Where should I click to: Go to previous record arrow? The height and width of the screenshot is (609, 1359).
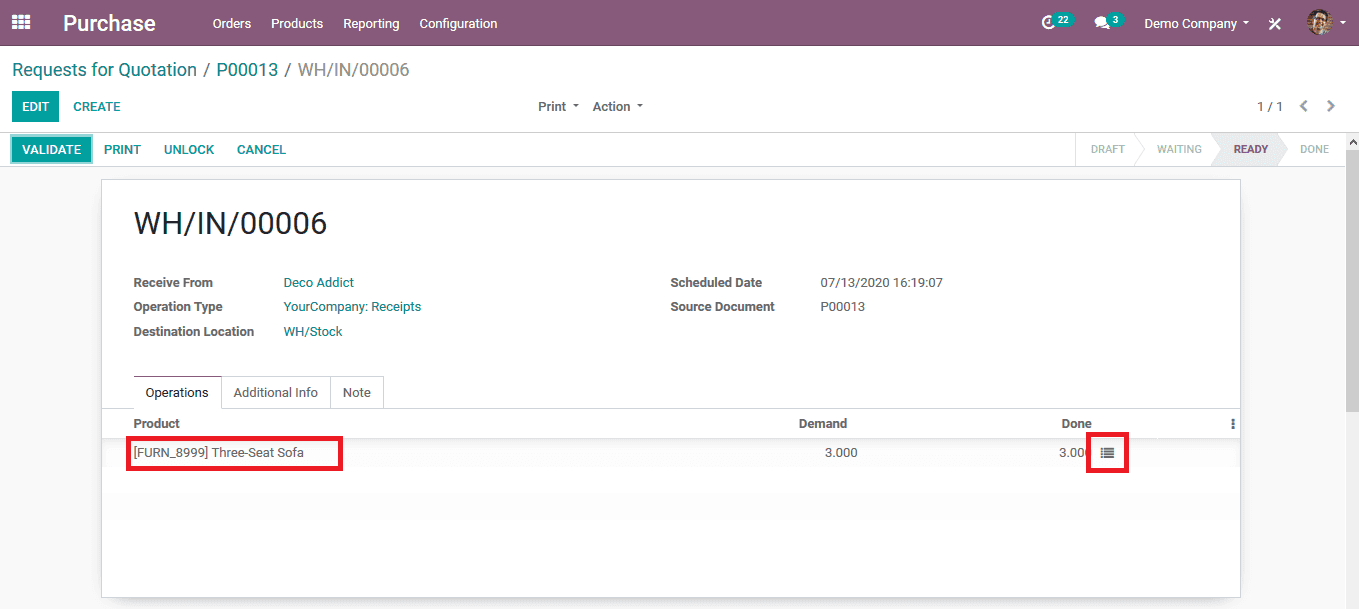coord(1304,106)
